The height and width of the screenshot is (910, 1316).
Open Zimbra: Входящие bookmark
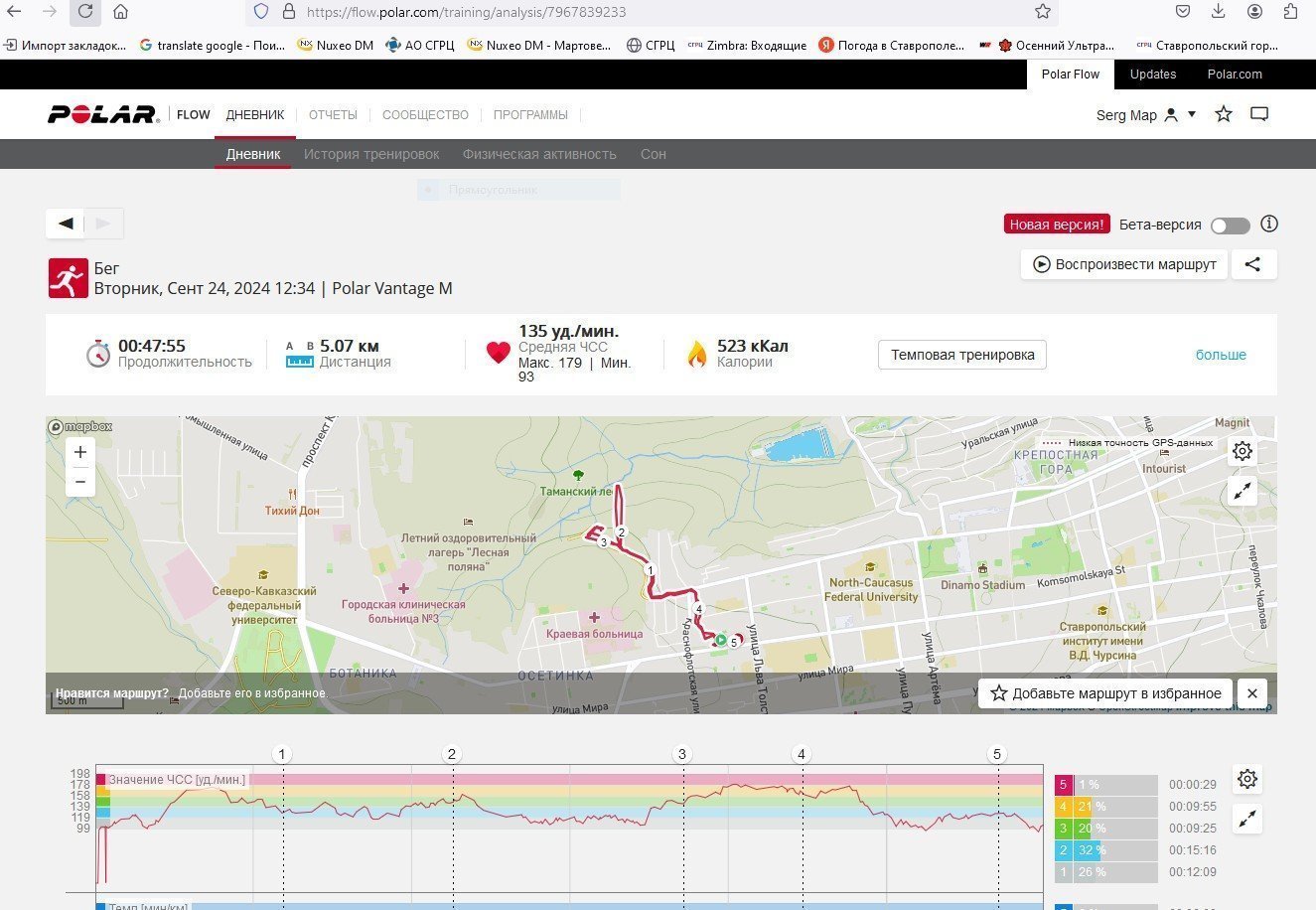[x=747, y=45]
